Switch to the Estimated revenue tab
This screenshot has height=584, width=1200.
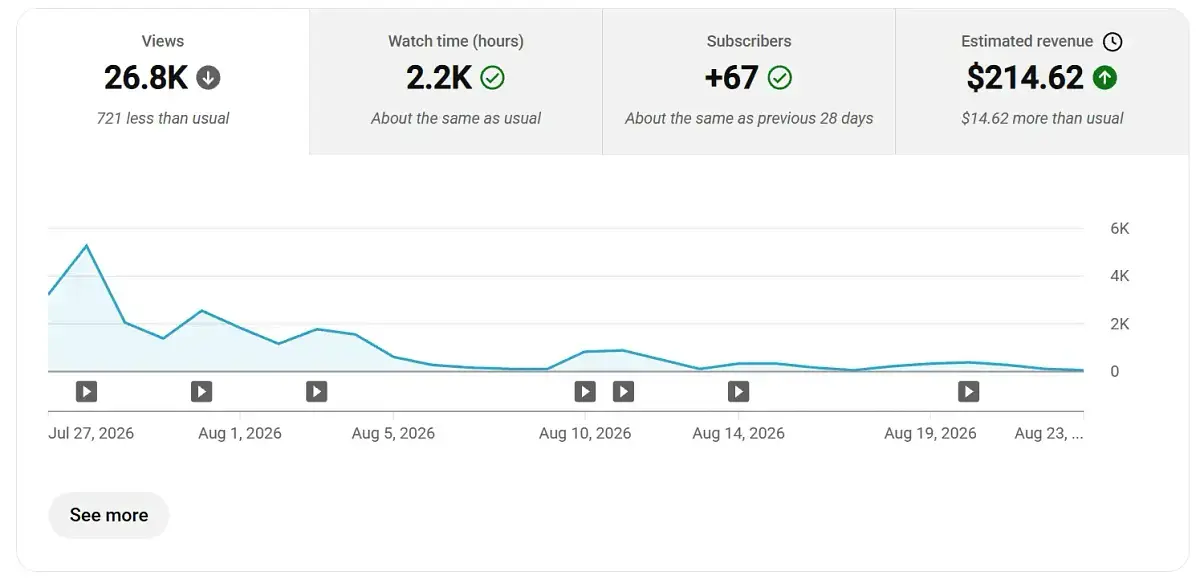pyautogui.click(x=1042, y=82)
